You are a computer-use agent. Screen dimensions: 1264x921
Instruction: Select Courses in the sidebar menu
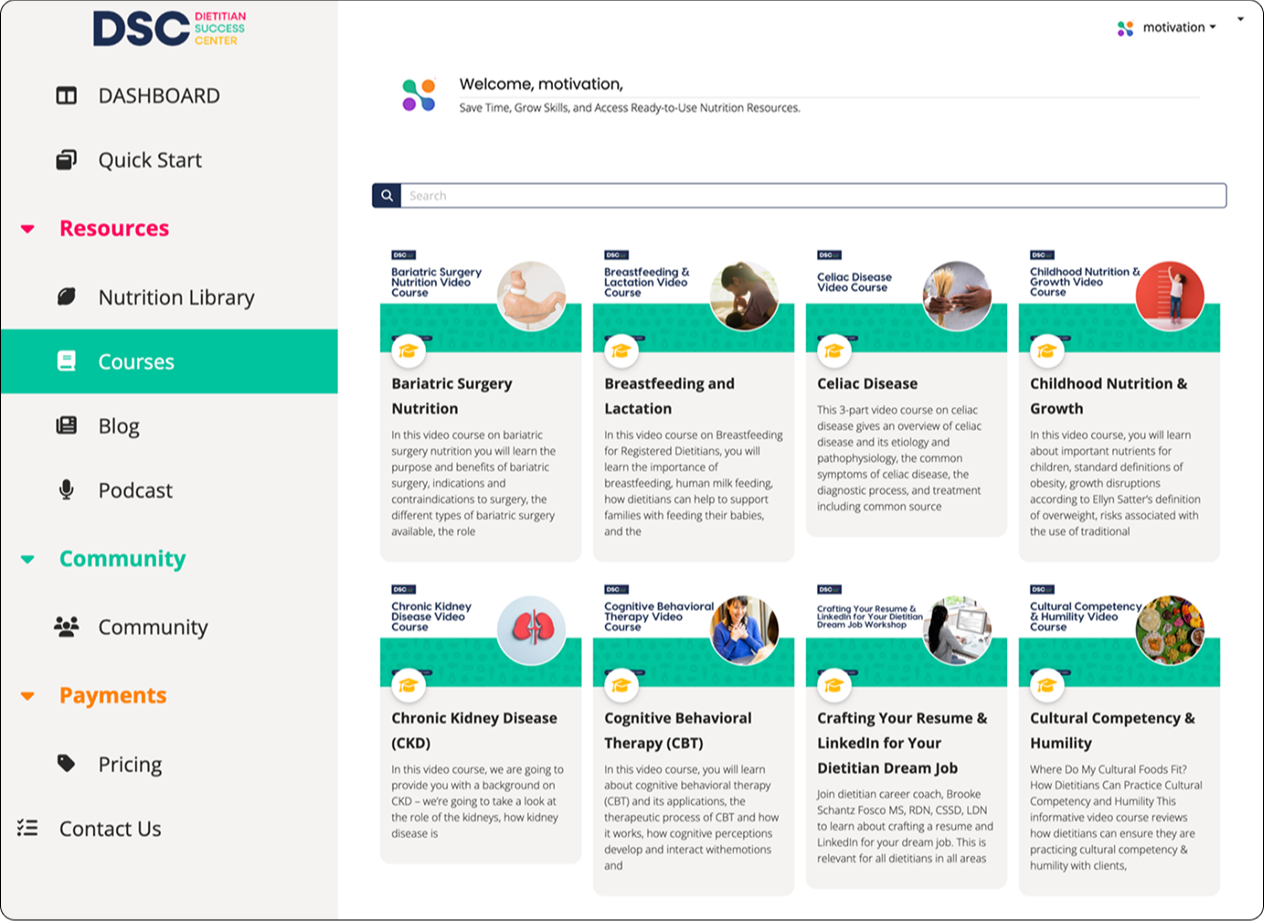134,360
